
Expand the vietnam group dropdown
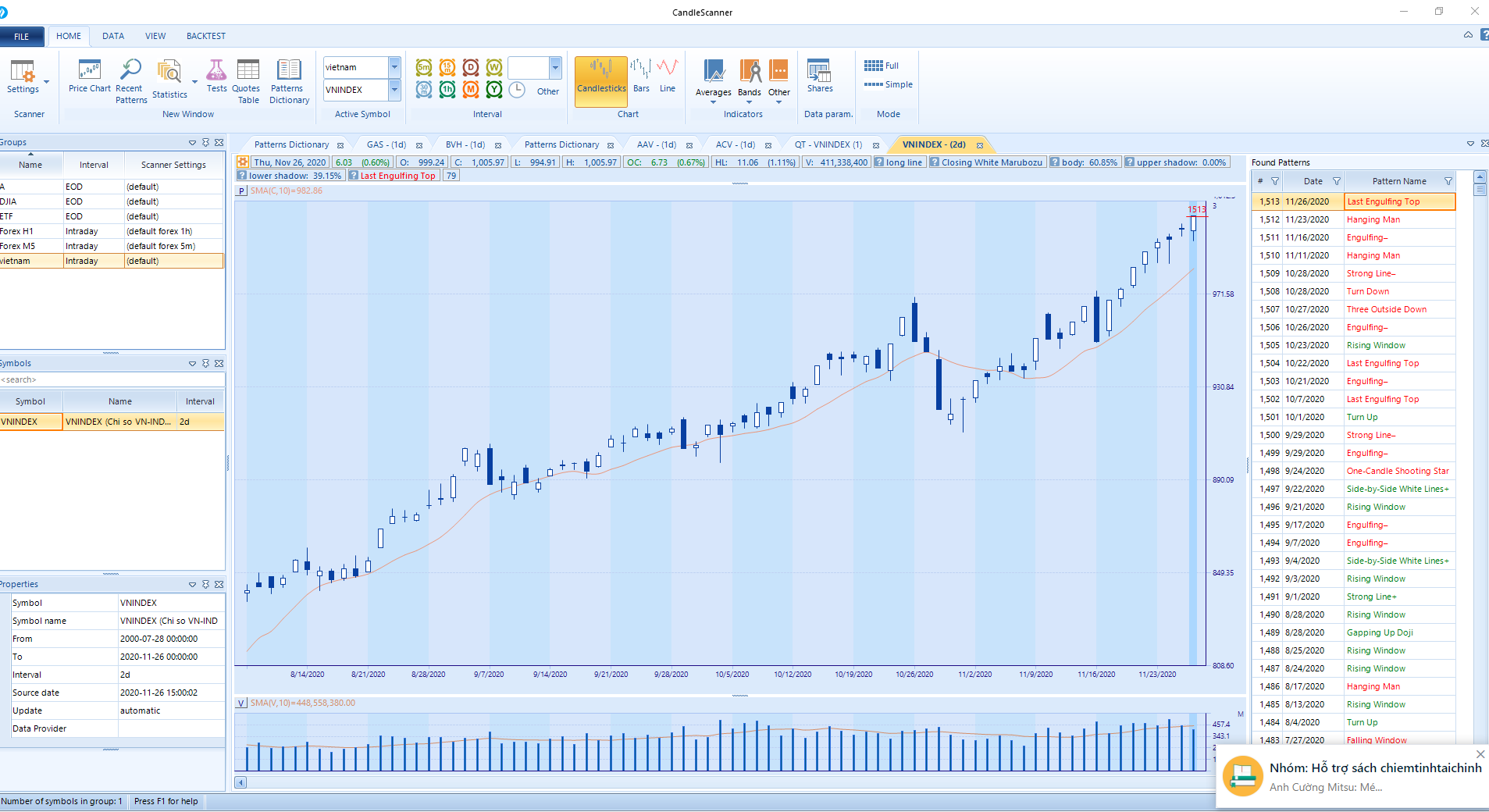[394, 67]
